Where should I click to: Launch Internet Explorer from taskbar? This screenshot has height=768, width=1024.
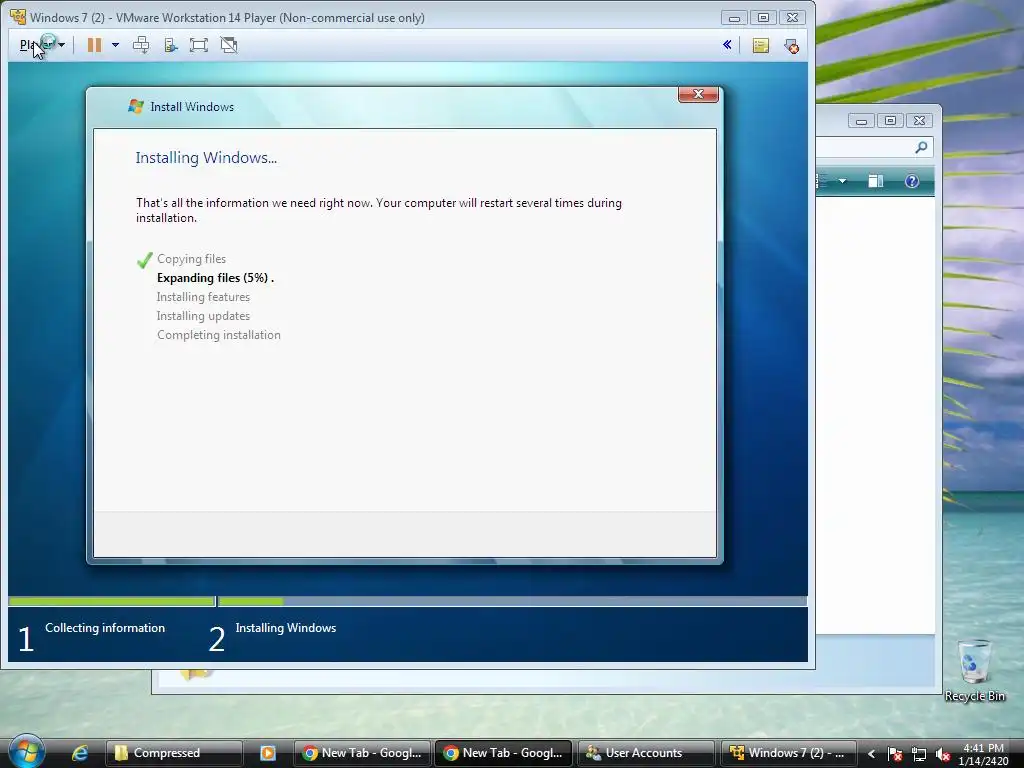(80, 753)
